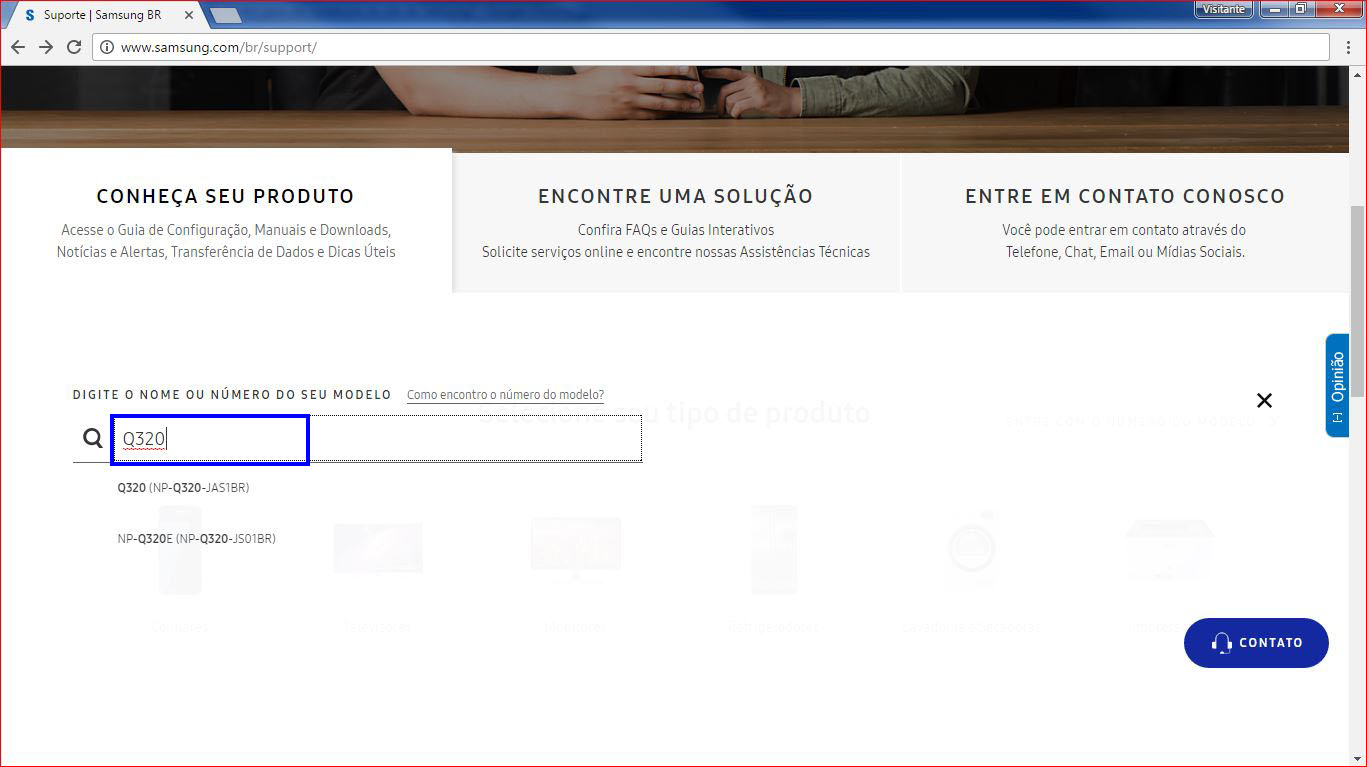View site information icon in address bar
This screenshot has height=767, width=1367.
pyautogui.click(x=107, y=47)
